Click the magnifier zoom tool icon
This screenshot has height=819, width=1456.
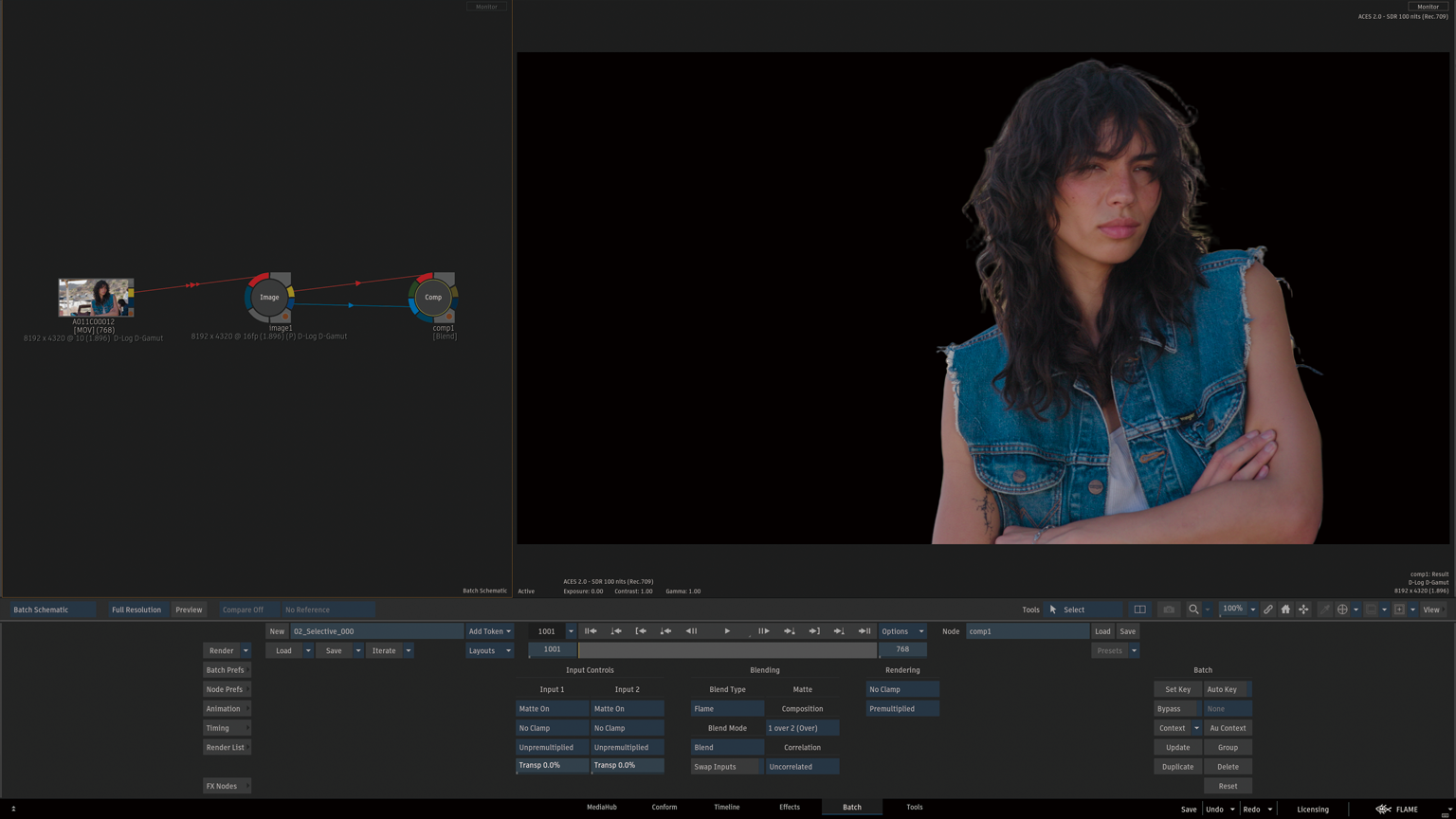pos(1193,610)
